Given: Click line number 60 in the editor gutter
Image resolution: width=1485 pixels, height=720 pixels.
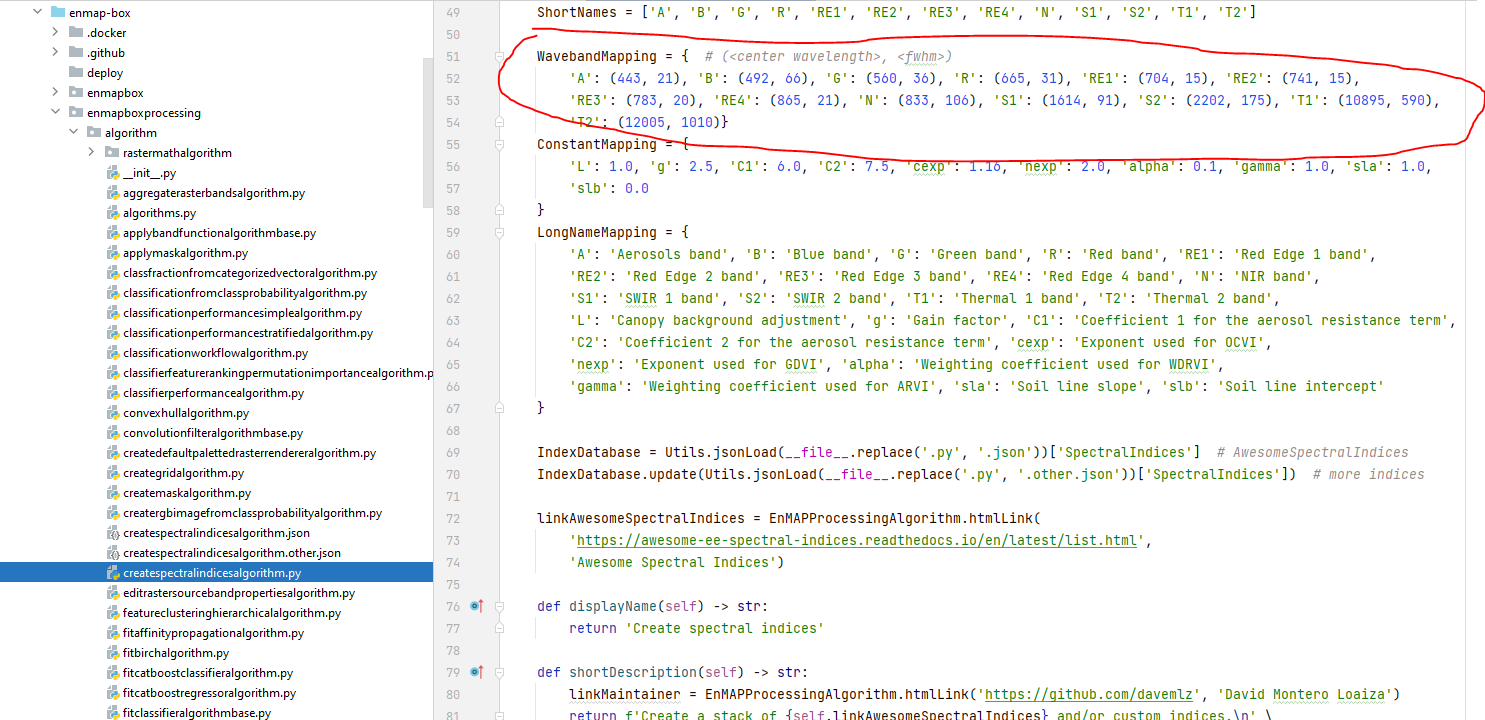Looking at the screenshot, I should click(453, 254).
